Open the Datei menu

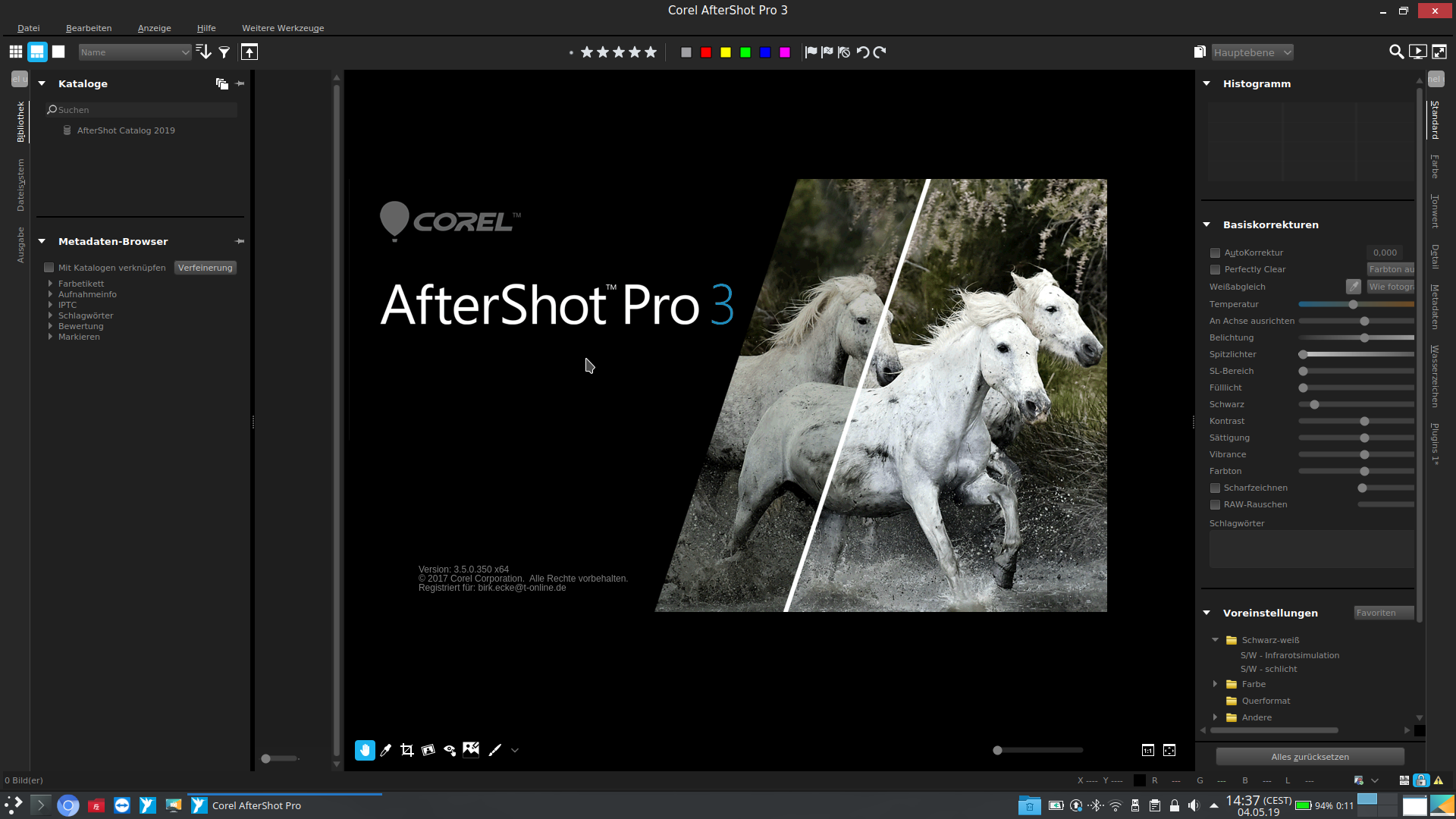(29, 28)
